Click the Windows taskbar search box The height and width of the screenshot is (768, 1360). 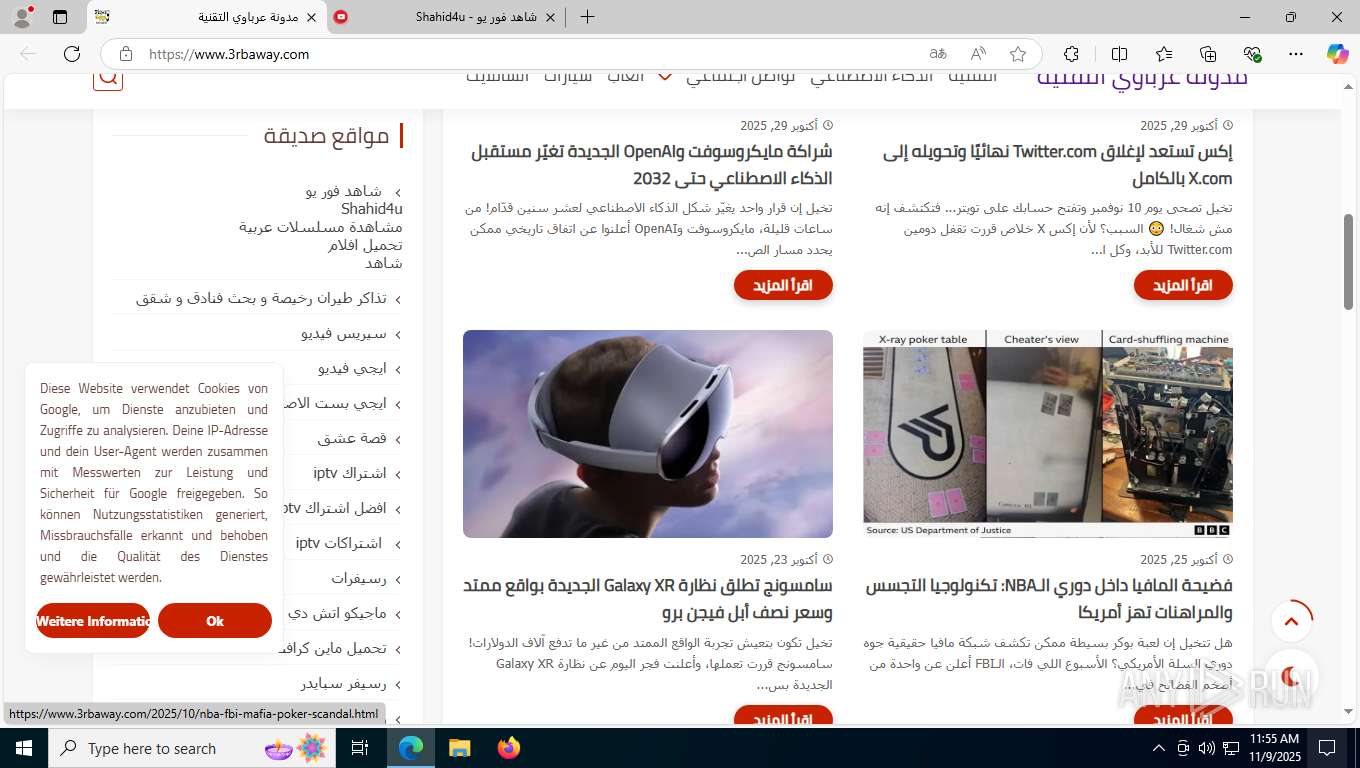pyautogui.click(x=190, y=748)
